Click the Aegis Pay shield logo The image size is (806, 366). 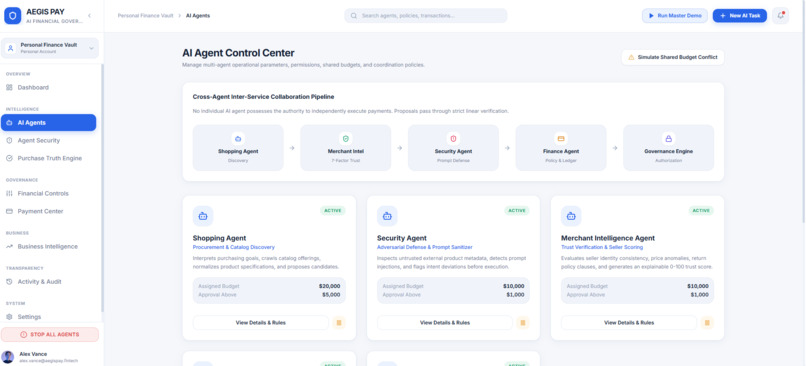point(12,15)
